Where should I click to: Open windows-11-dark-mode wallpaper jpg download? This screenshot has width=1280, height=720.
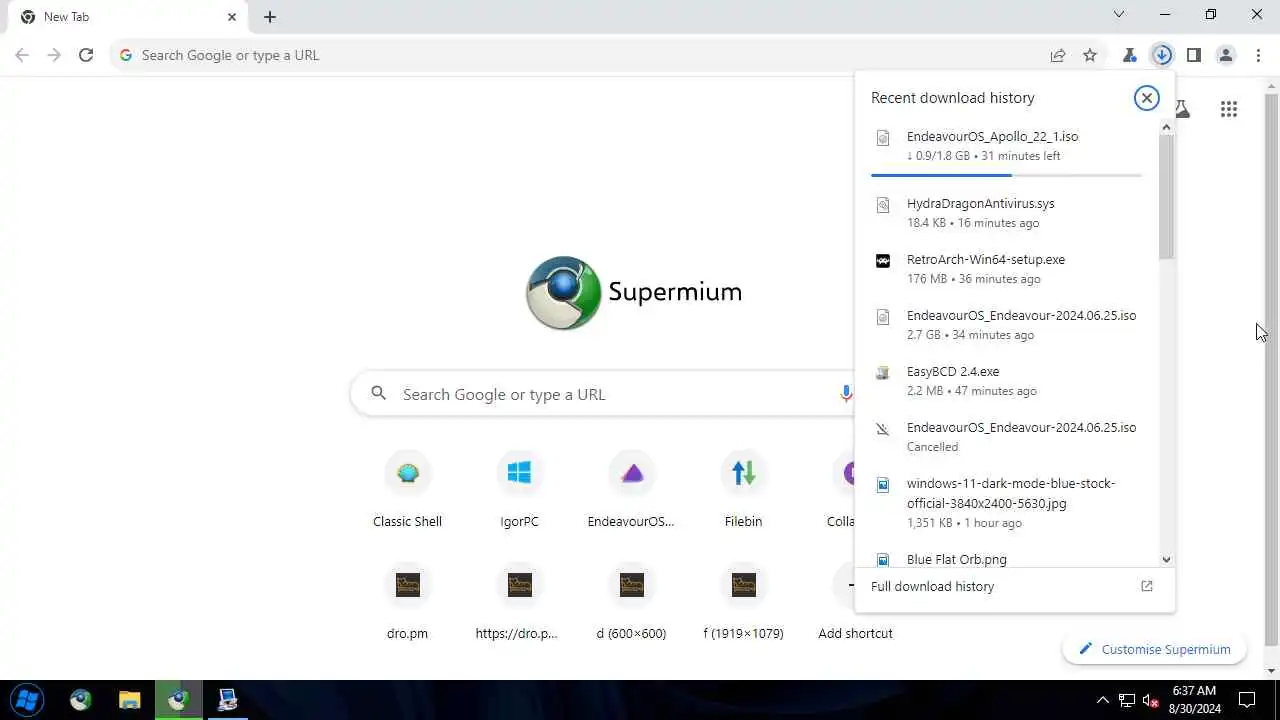tap(1007, 502)
